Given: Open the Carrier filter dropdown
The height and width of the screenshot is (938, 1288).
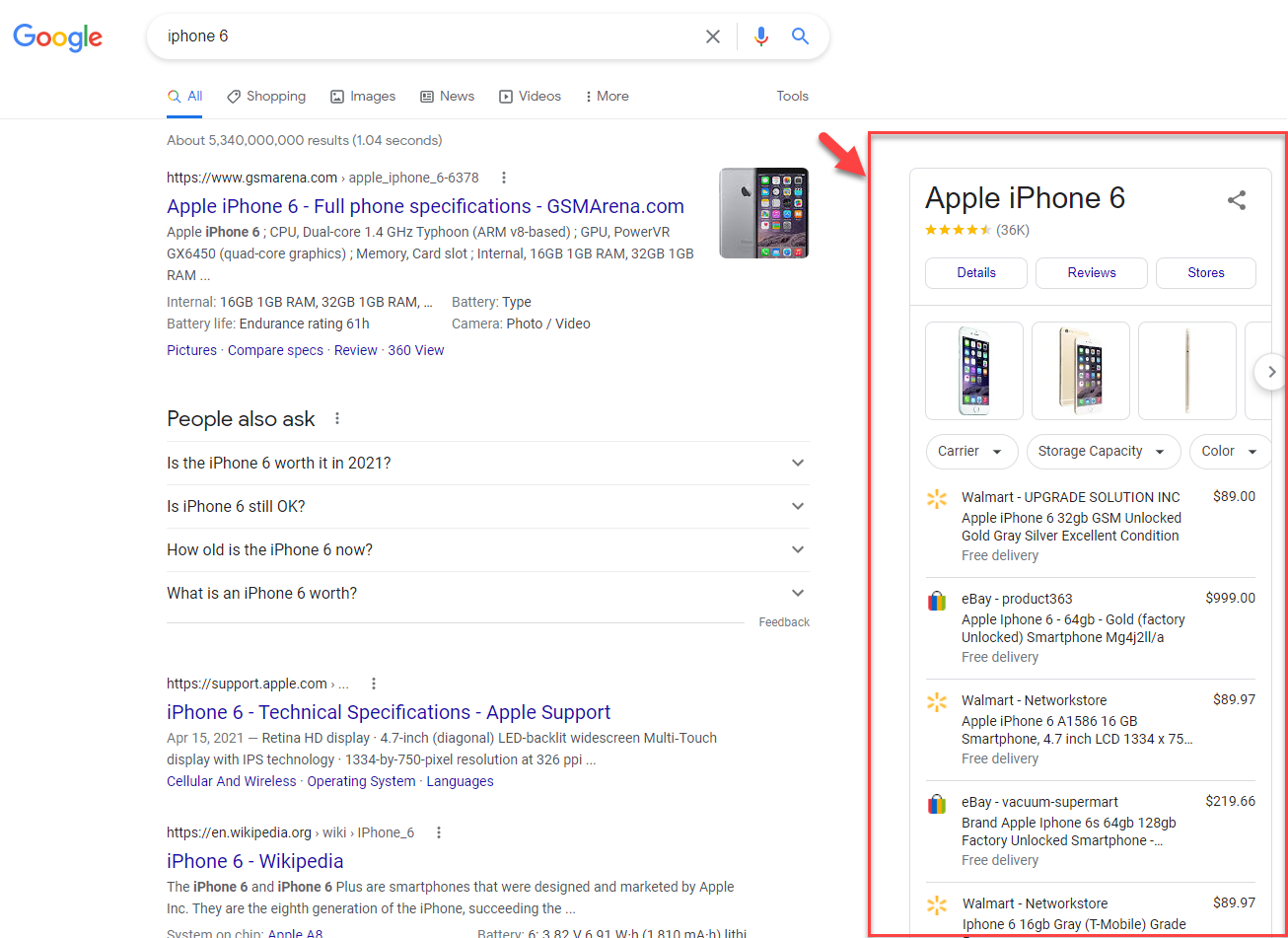Looking at the screenshot, I should point(970,452).
